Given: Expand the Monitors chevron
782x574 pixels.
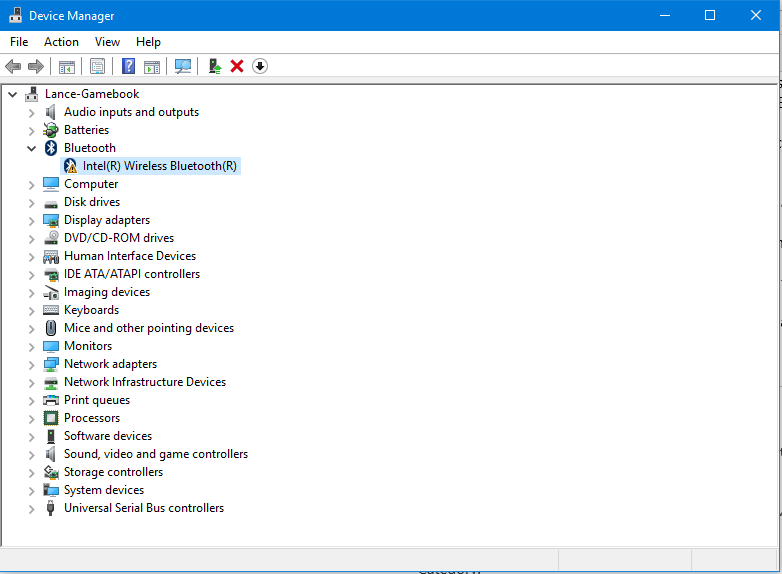Looking at the screenshot, I should pyautogui.click(x=31, y=347).
